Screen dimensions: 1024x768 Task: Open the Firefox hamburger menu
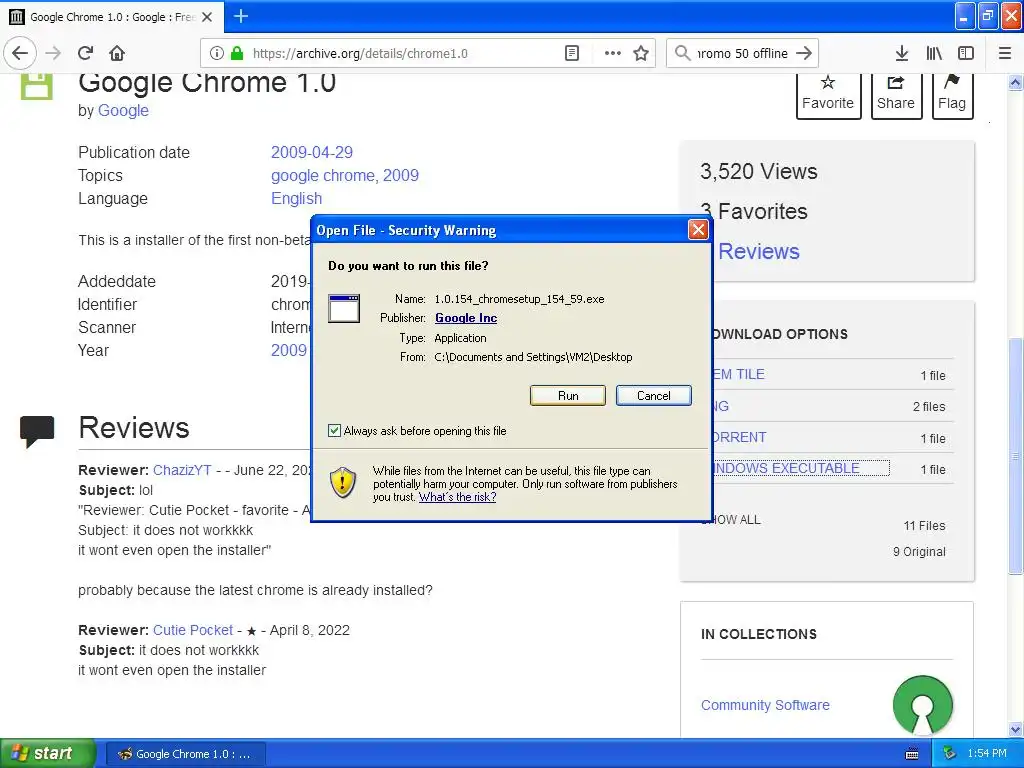[1005, 54]
